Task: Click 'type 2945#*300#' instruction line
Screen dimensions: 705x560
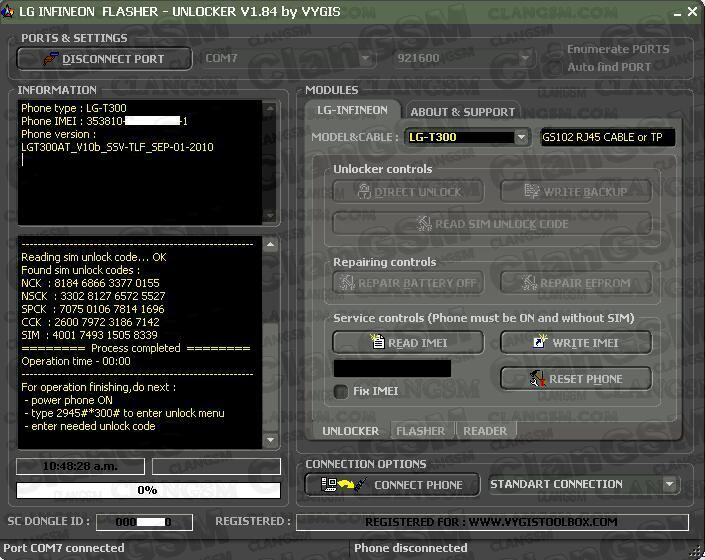Action: 124,413
